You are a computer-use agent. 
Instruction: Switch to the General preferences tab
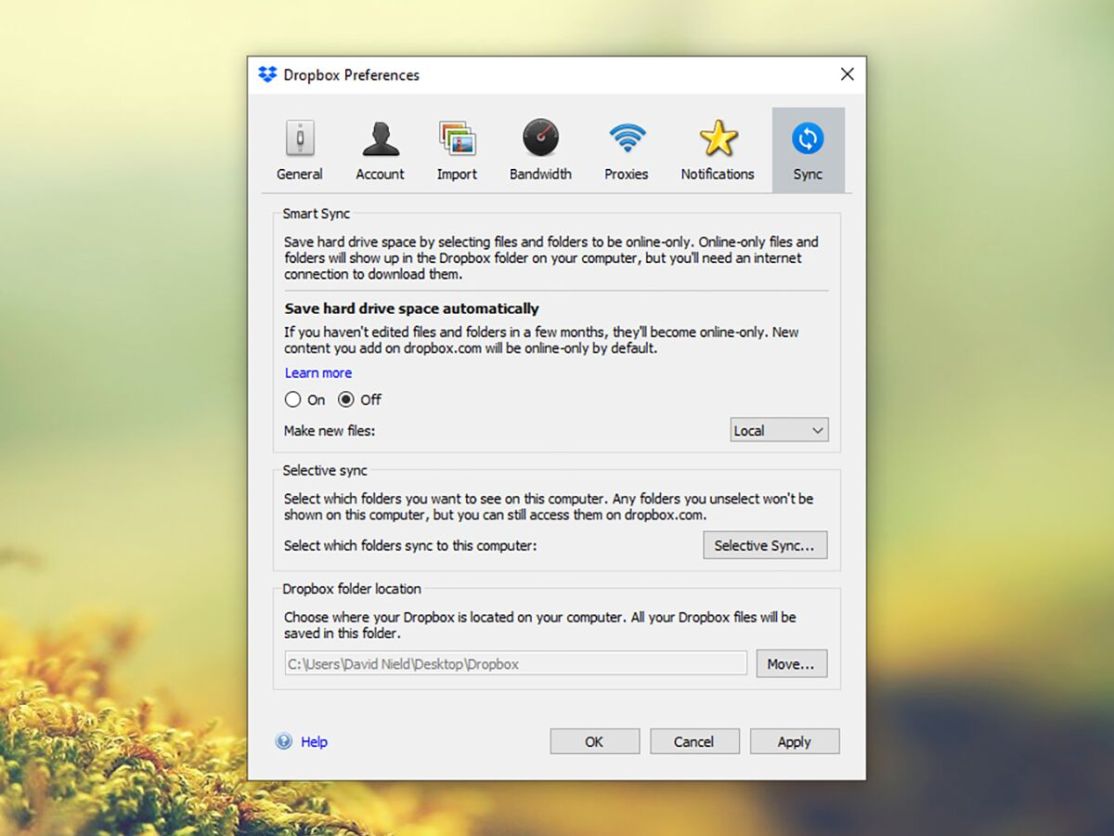(x=299, y=150)
